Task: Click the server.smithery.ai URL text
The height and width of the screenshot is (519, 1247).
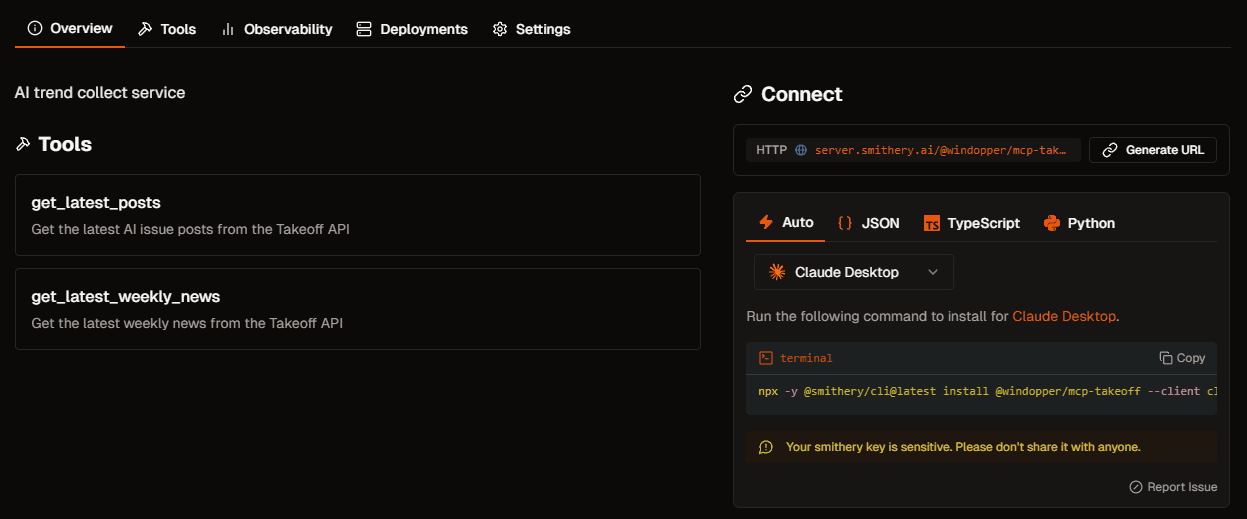Action: (x=941, y=150)
